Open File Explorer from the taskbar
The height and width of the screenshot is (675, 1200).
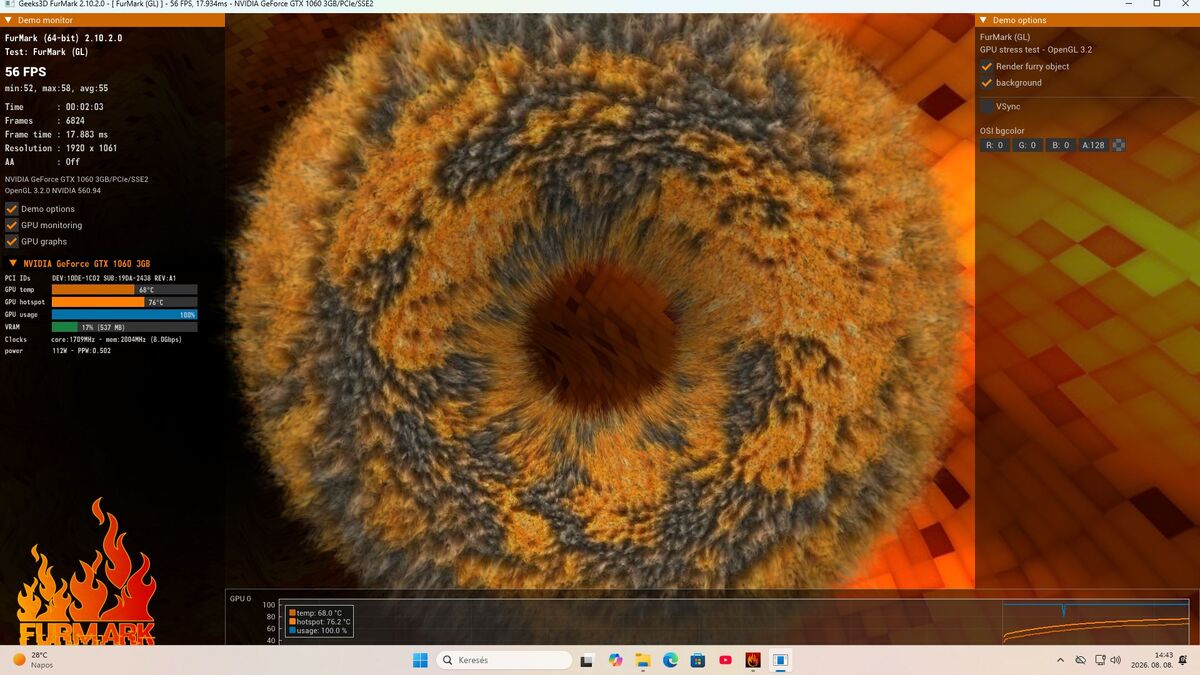(x=643, y=660)
